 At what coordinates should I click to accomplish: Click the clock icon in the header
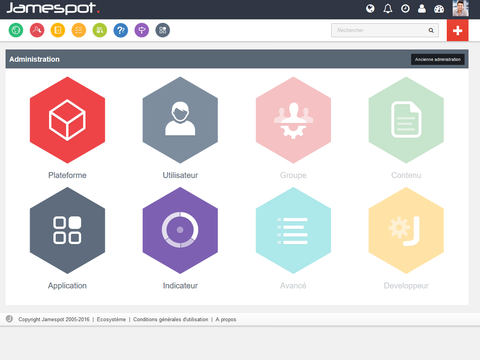pos(405,8)
